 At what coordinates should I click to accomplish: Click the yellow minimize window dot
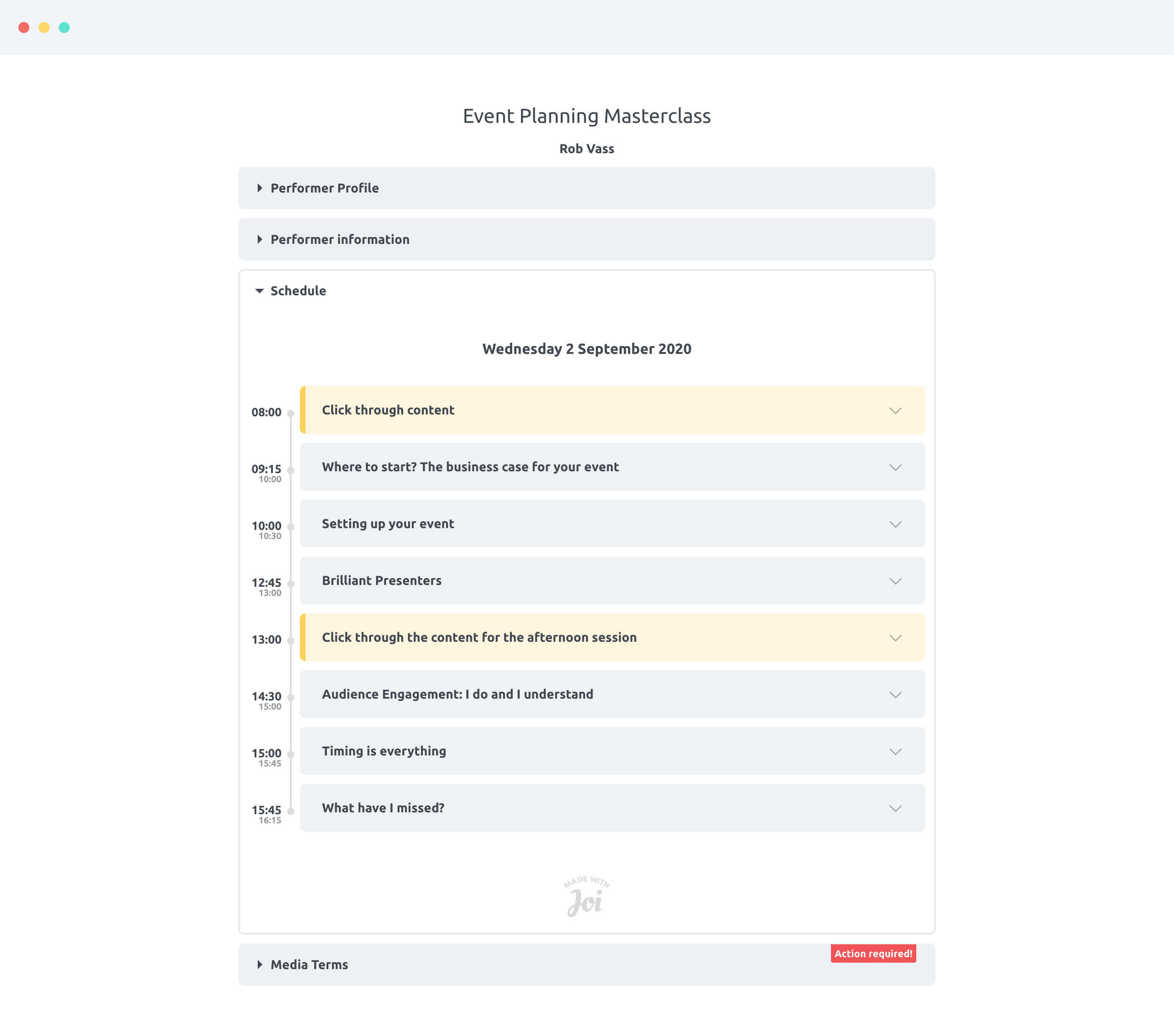(44, 28)
